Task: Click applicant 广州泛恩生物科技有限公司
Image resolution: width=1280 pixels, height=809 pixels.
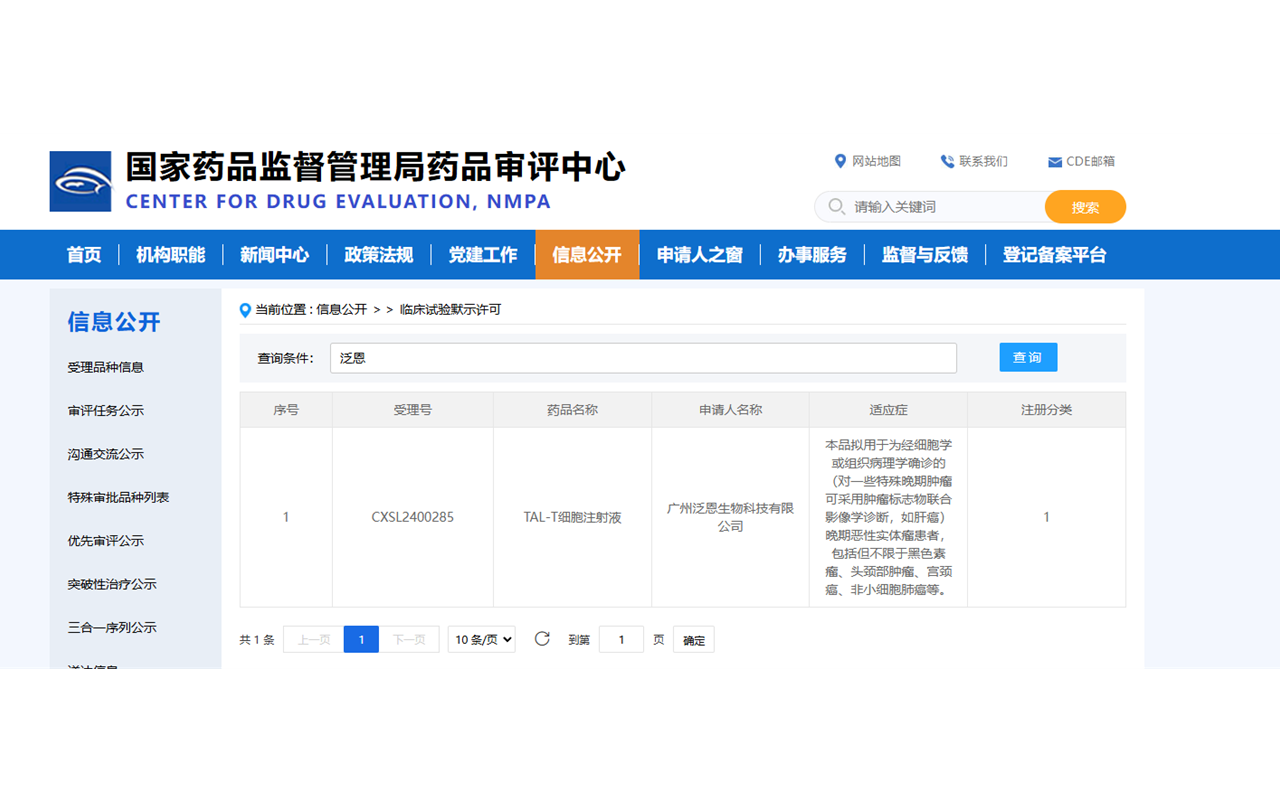Action: pos(731,517)
